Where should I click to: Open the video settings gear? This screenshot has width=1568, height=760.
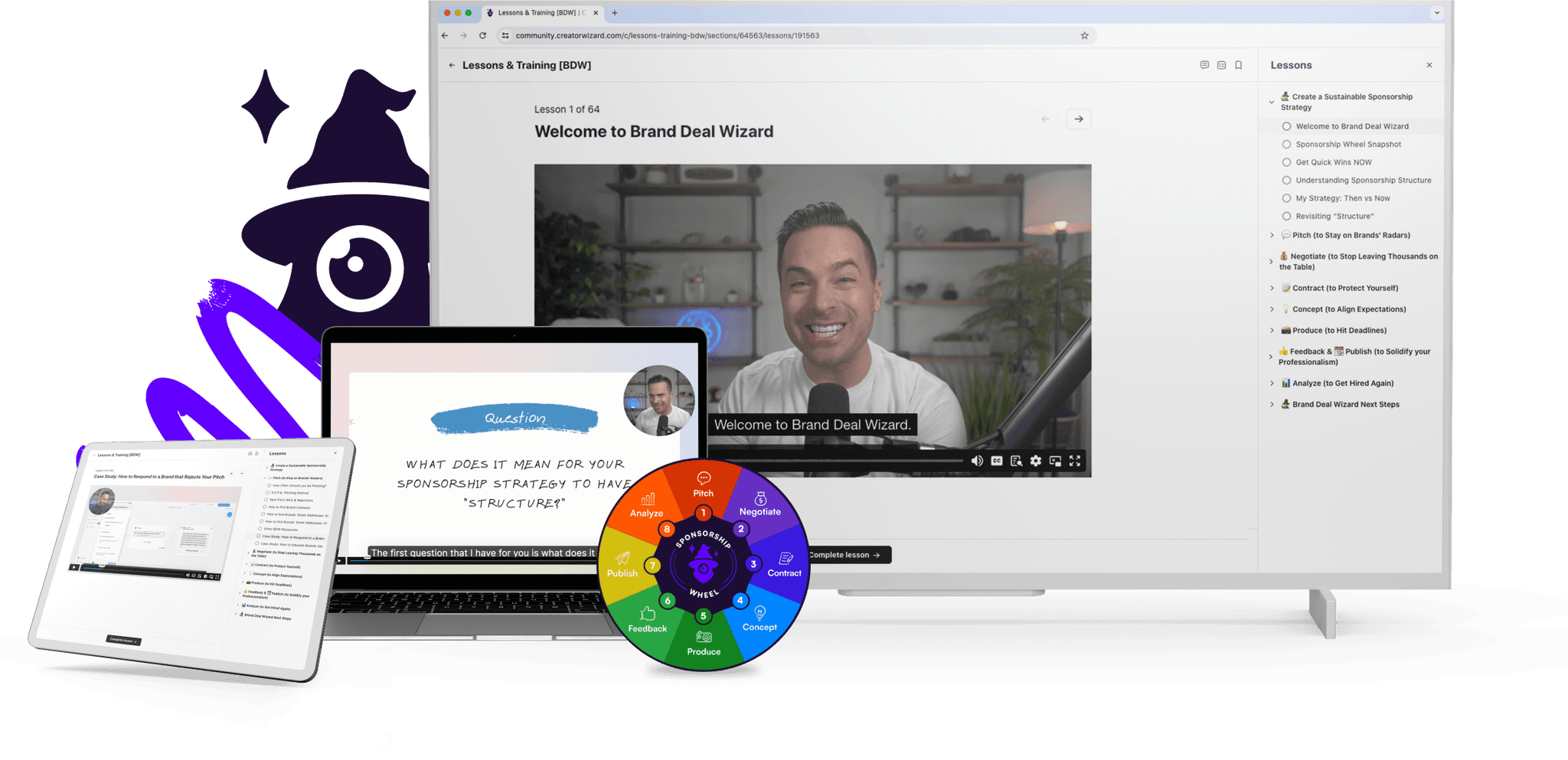(1035, 461)
